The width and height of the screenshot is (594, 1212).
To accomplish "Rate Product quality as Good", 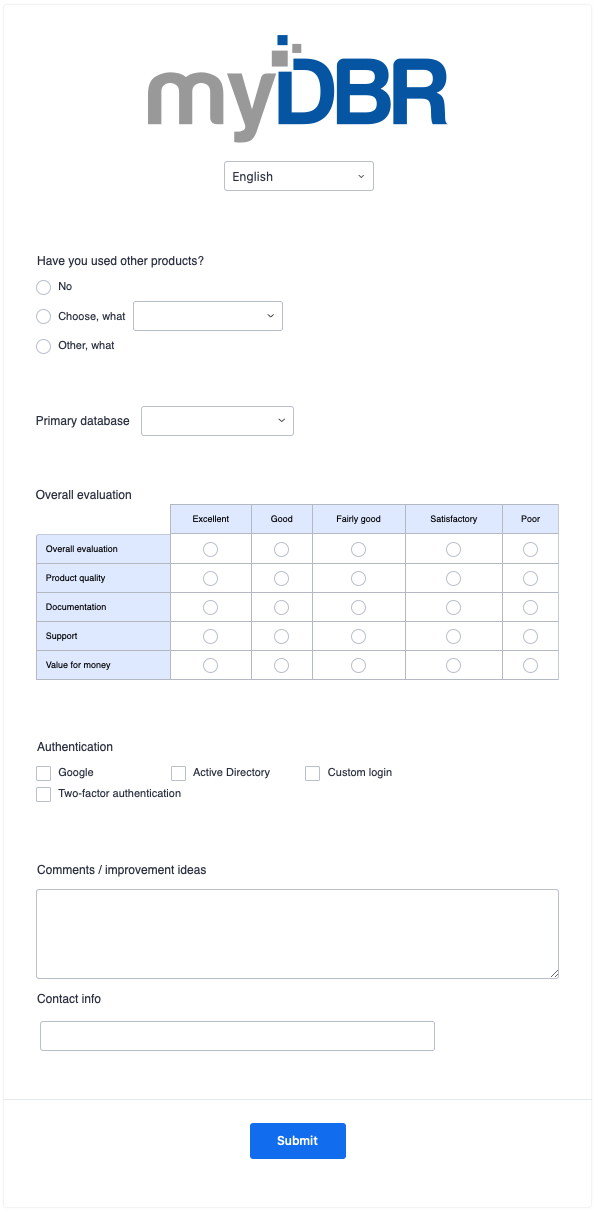I will pos(281,578).
